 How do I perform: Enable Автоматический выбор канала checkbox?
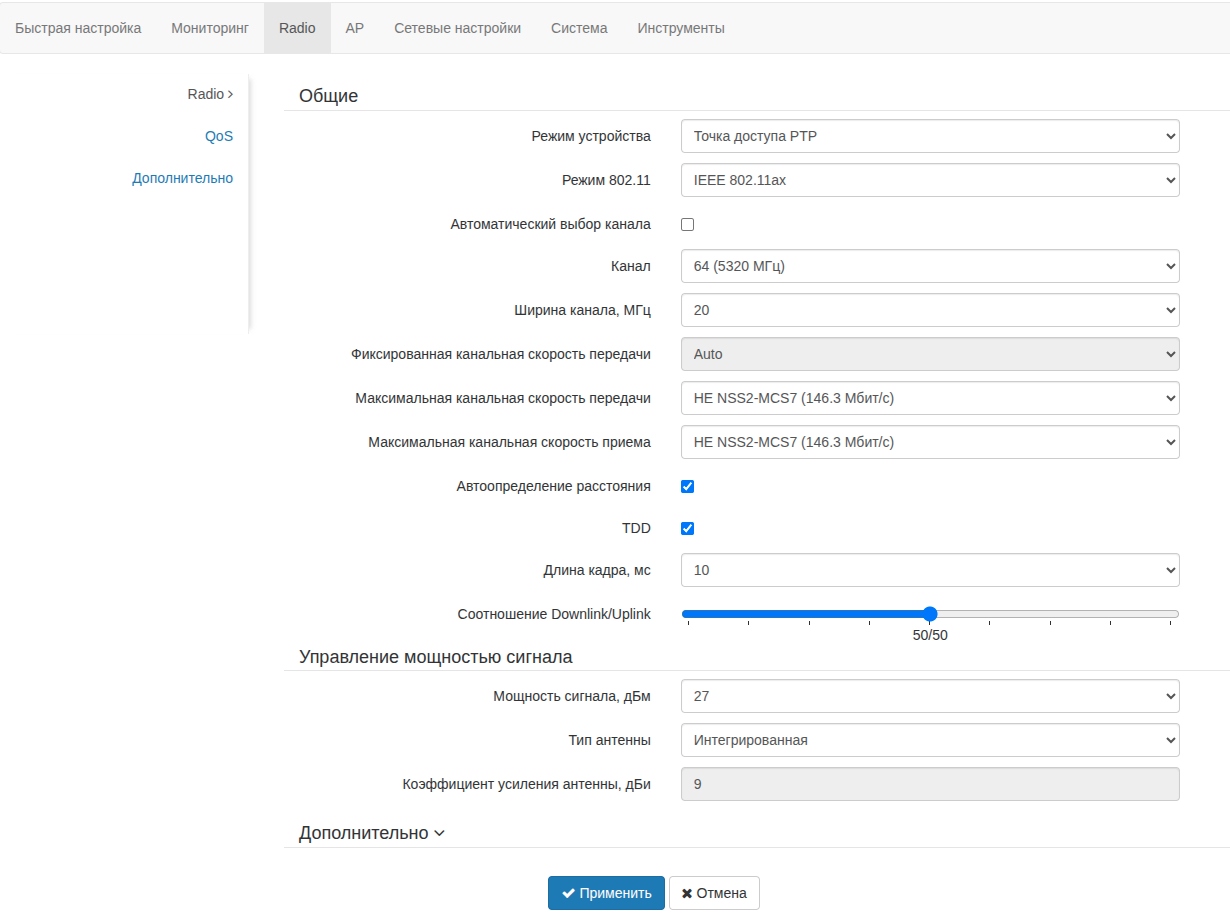[687, 225]
